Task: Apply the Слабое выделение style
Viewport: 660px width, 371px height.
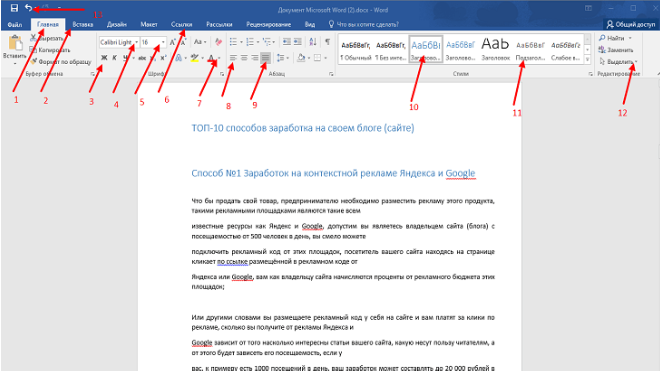Action: tap(565, 50)
